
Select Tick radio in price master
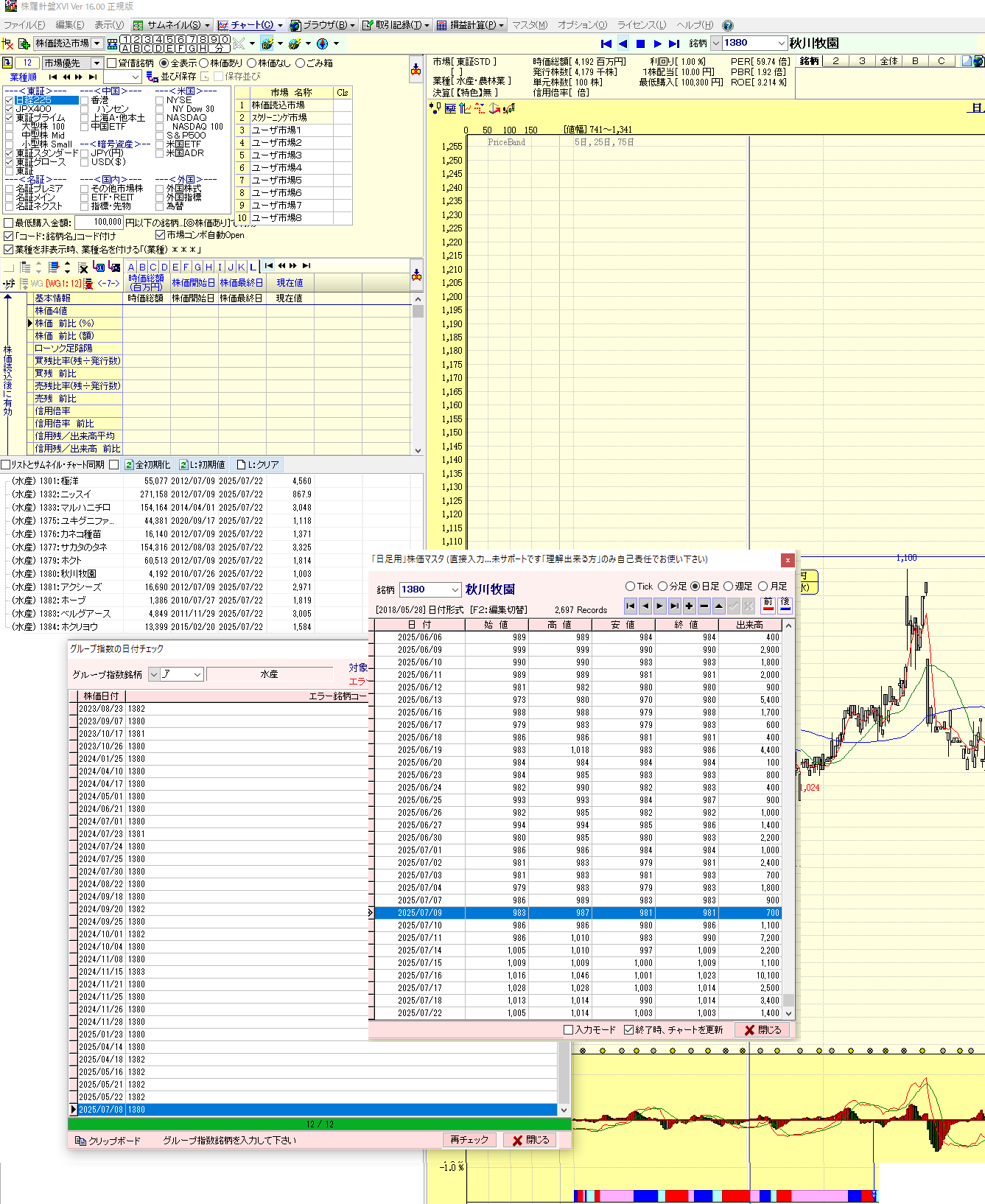click(630, 587)
